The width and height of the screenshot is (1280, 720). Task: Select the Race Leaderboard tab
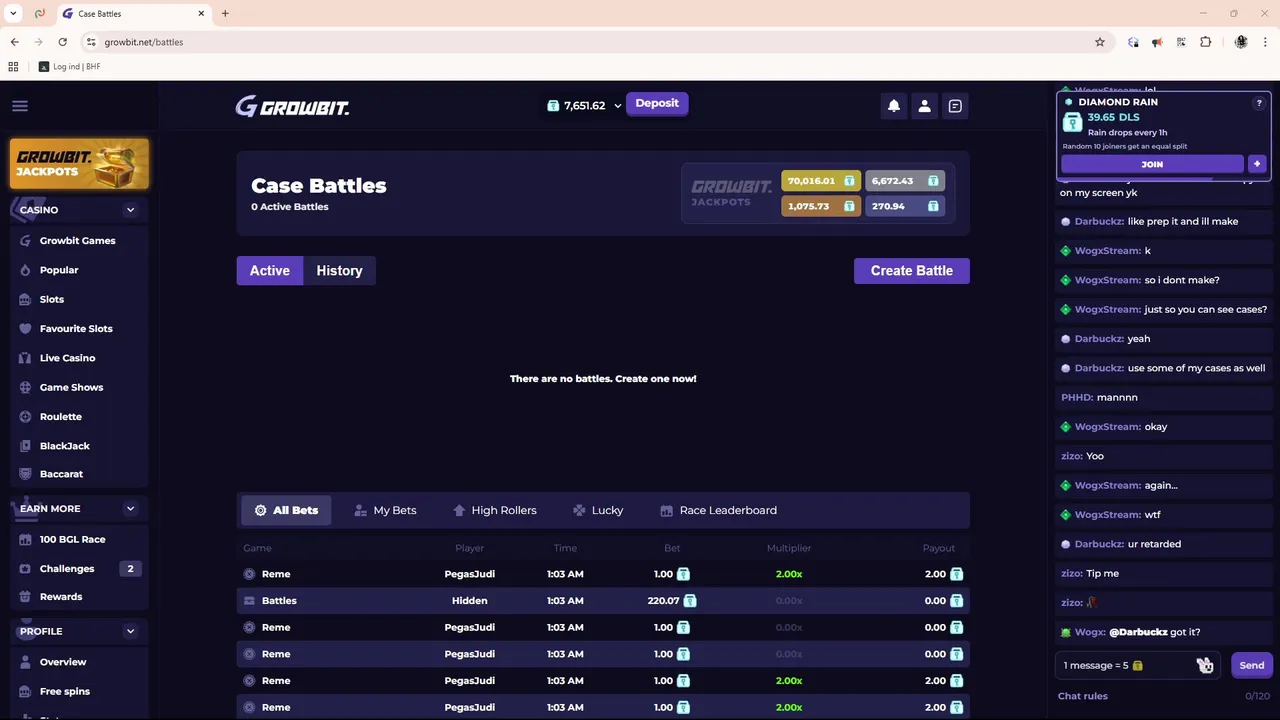coord(718,510)
